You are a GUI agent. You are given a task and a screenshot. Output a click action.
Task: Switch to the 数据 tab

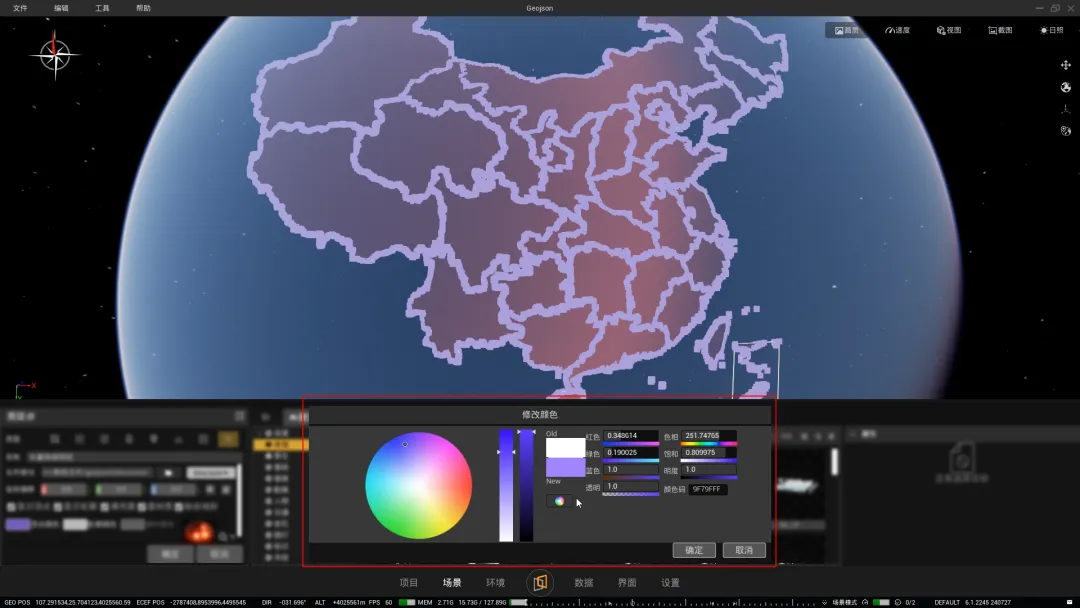(x=583, y=583)
